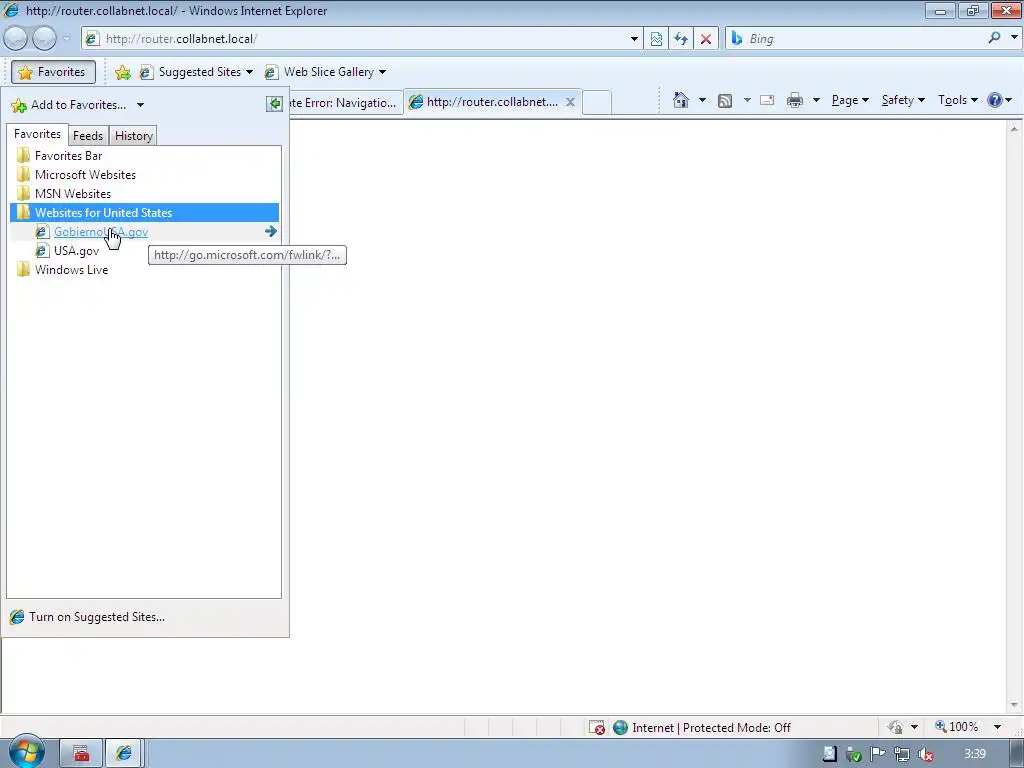1024x768 pixels.
Task: Click the Forward navigation button
Action: click(44, 39)
